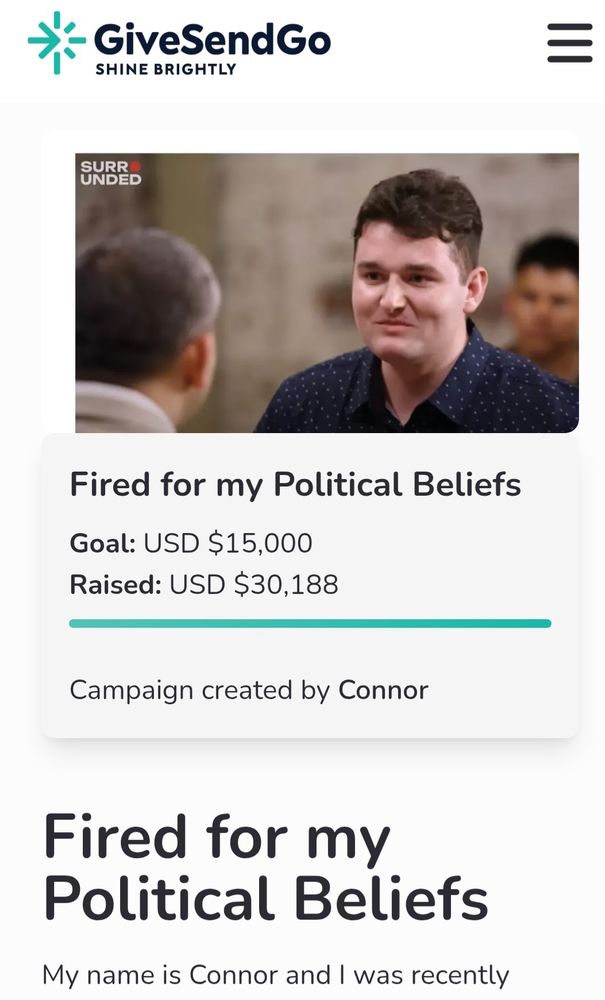The image size is (605, 1000).
Task: Click the Goal USD $15,000 text
Action: [x=191, y=543]
